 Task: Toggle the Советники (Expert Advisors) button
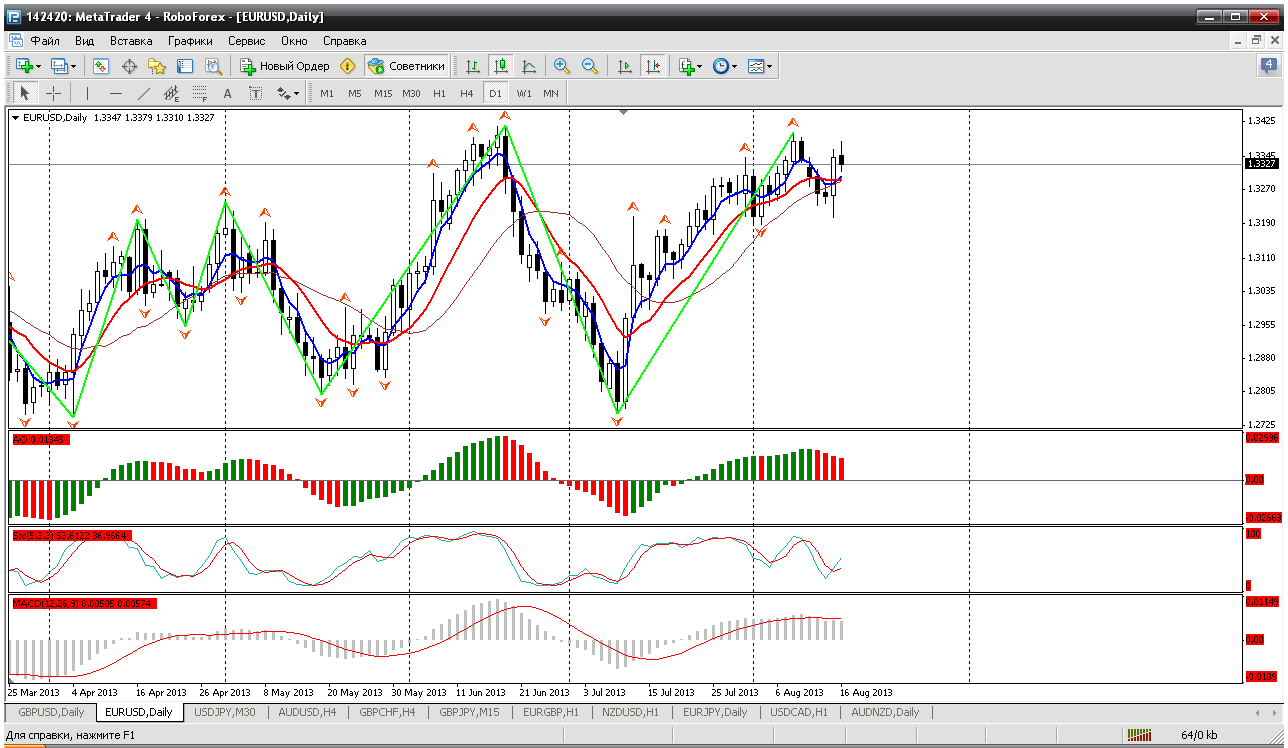407,66
